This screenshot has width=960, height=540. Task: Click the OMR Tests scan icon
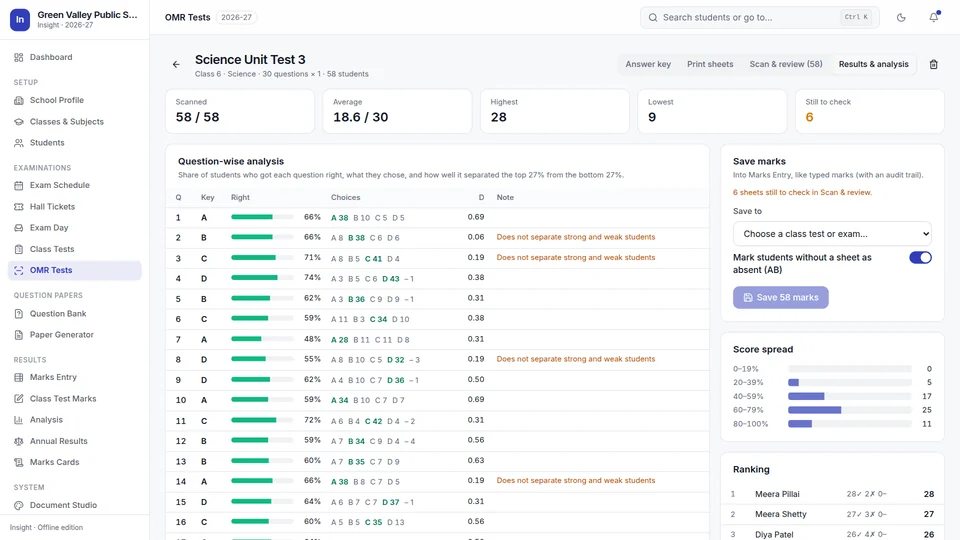pos(18,270)
